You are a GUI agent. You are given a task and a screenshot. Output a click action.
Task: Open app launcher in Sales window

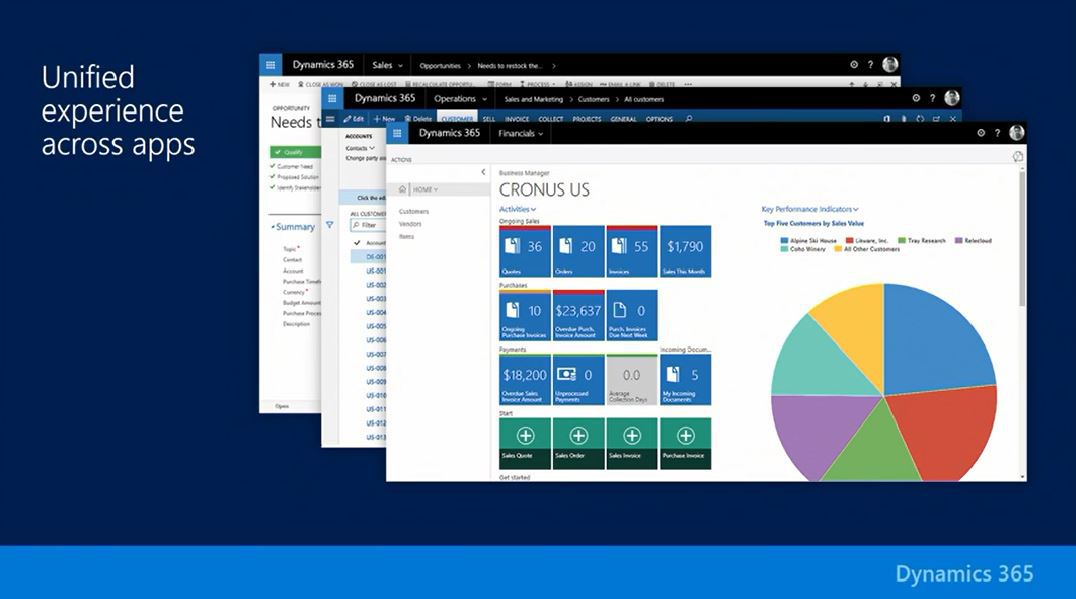(x=270, y=65)
